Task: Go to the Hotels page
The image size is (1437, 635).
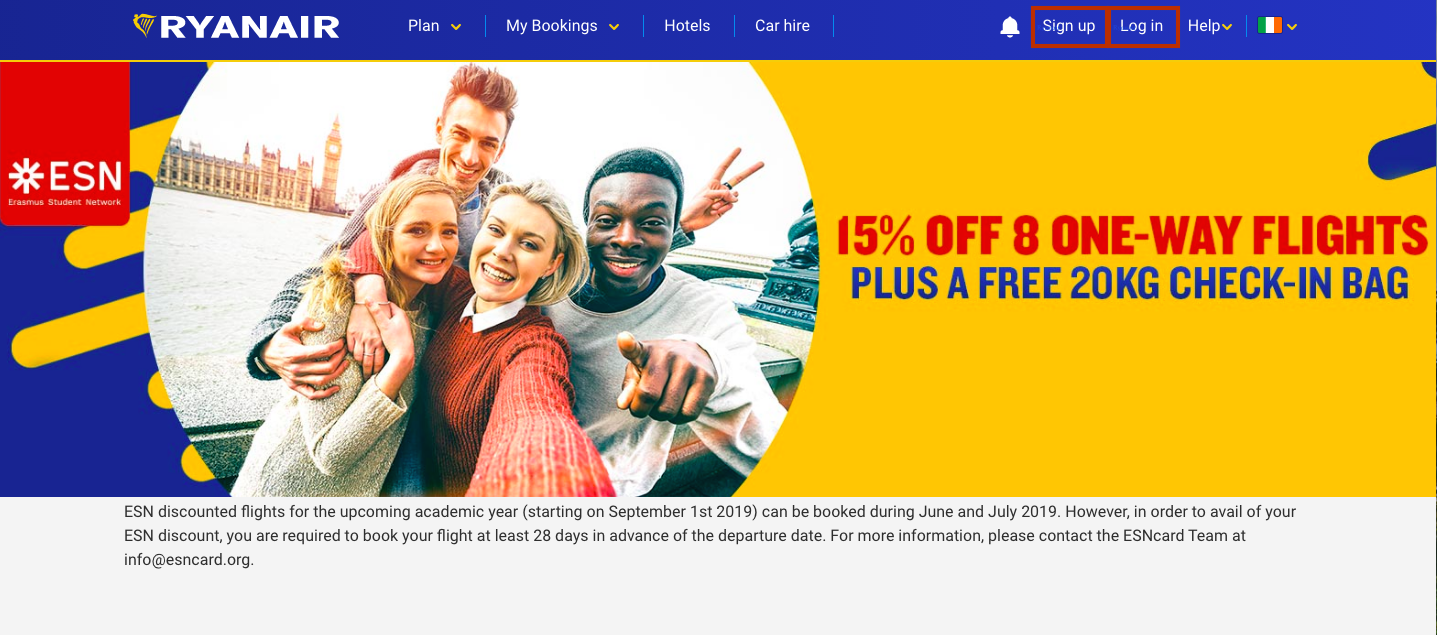Action: coord(687,26)
